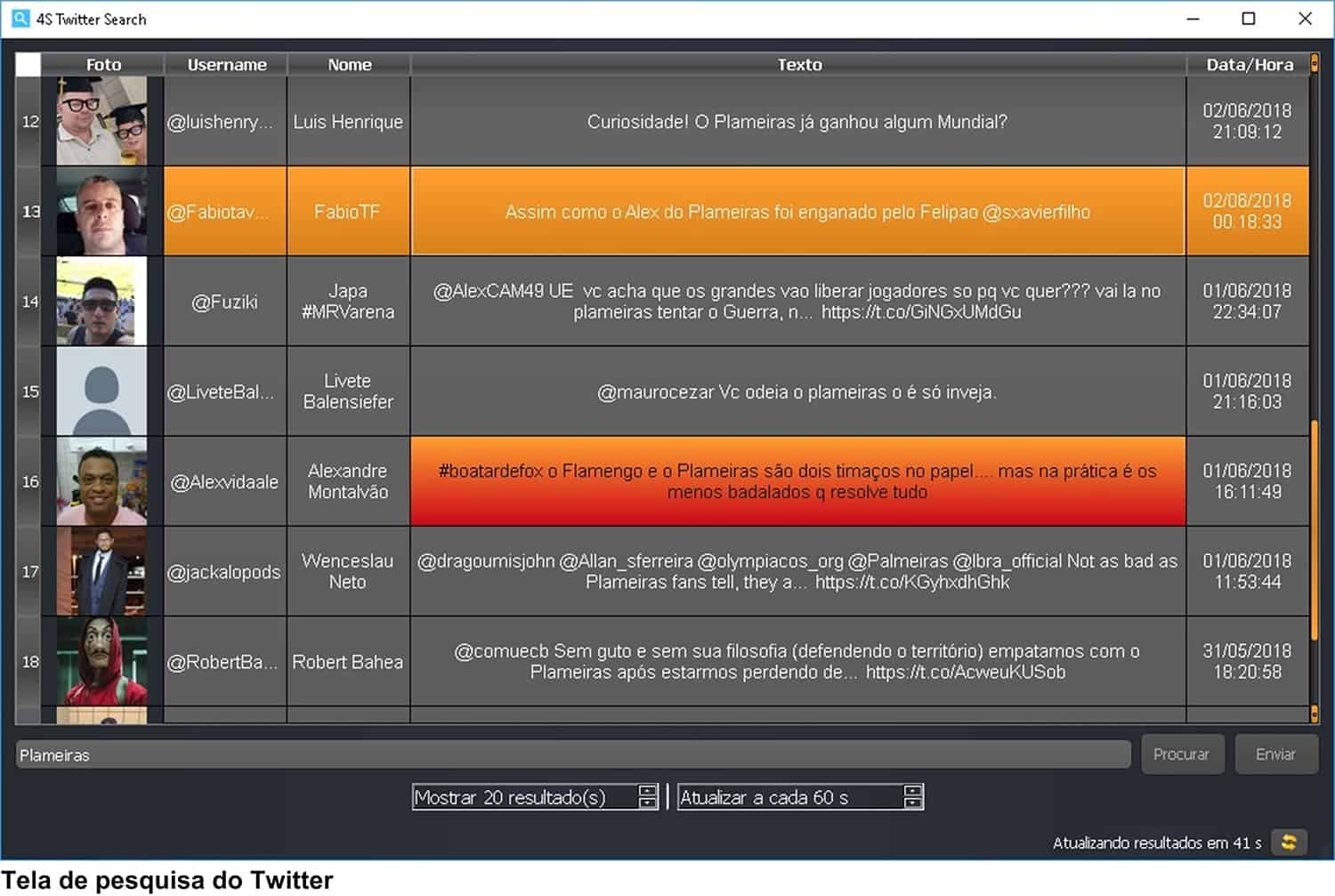Increase the update interval seconds
The height and width of the screenshot is (896, 1335).
[913, 790]
